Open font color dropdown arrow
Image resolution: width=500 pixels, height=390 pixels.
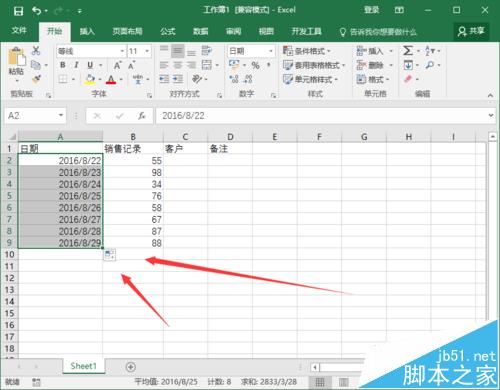point(121,79)
